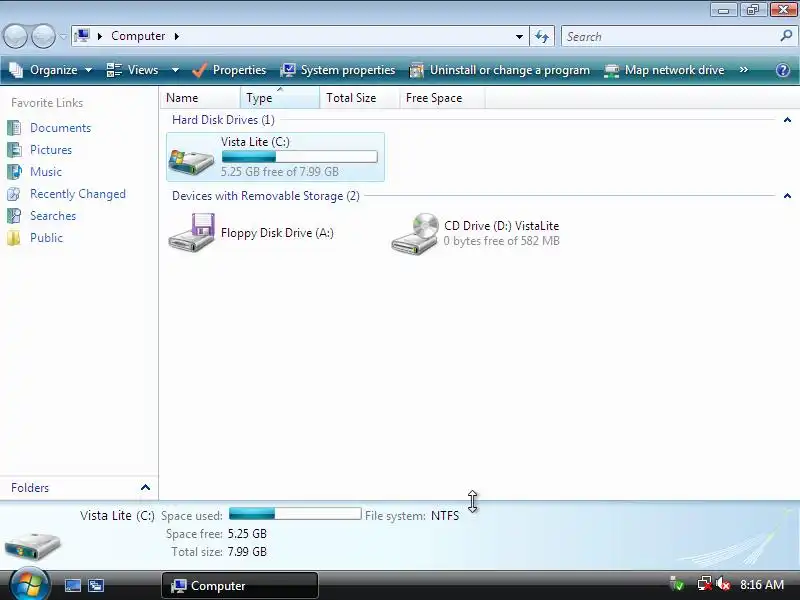Click CD Drive (D:) VistaLite label
The image size is (800, 600).
tap(502, 226)
